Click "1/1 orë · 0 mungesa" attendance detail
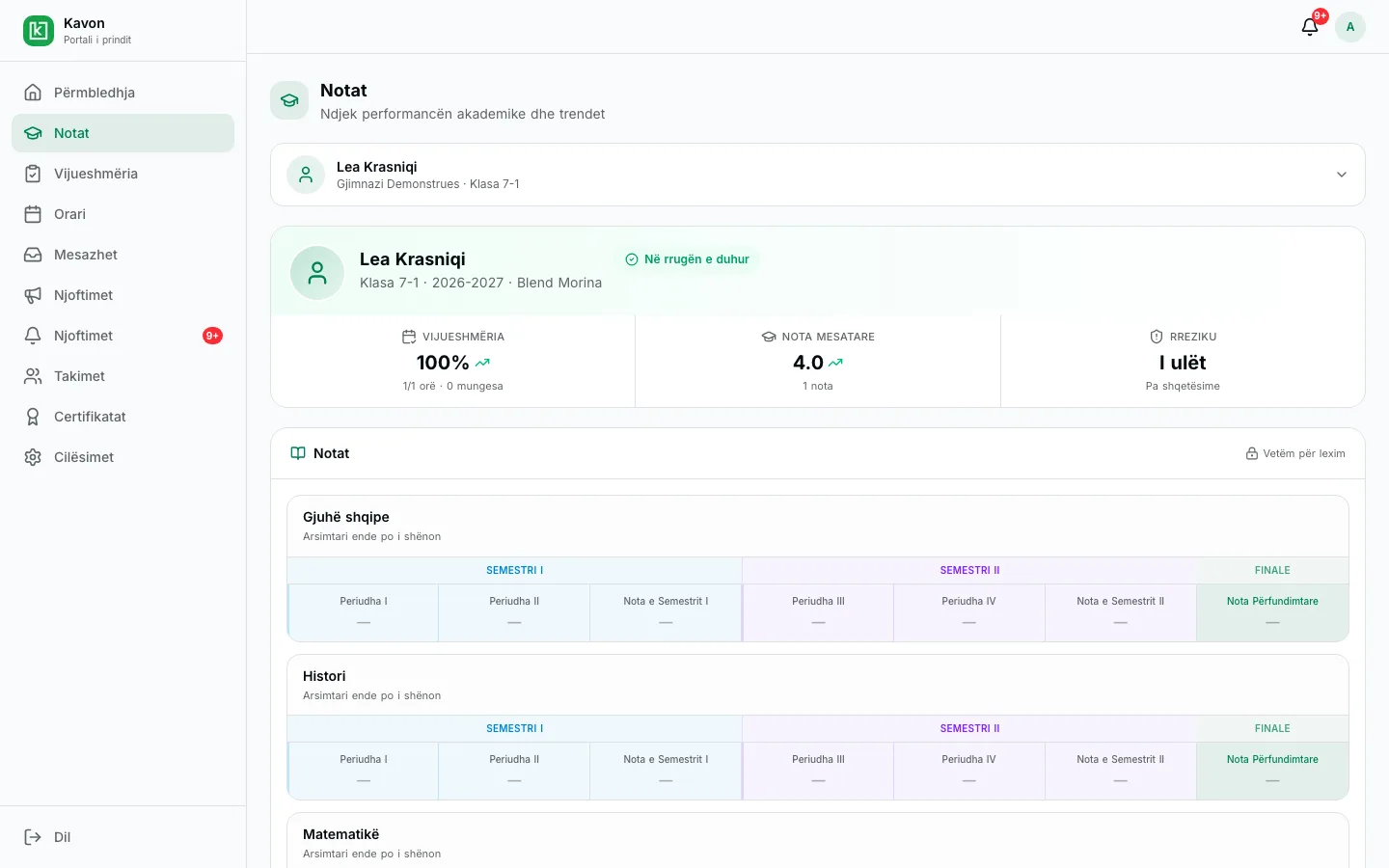 click(452, 386)
